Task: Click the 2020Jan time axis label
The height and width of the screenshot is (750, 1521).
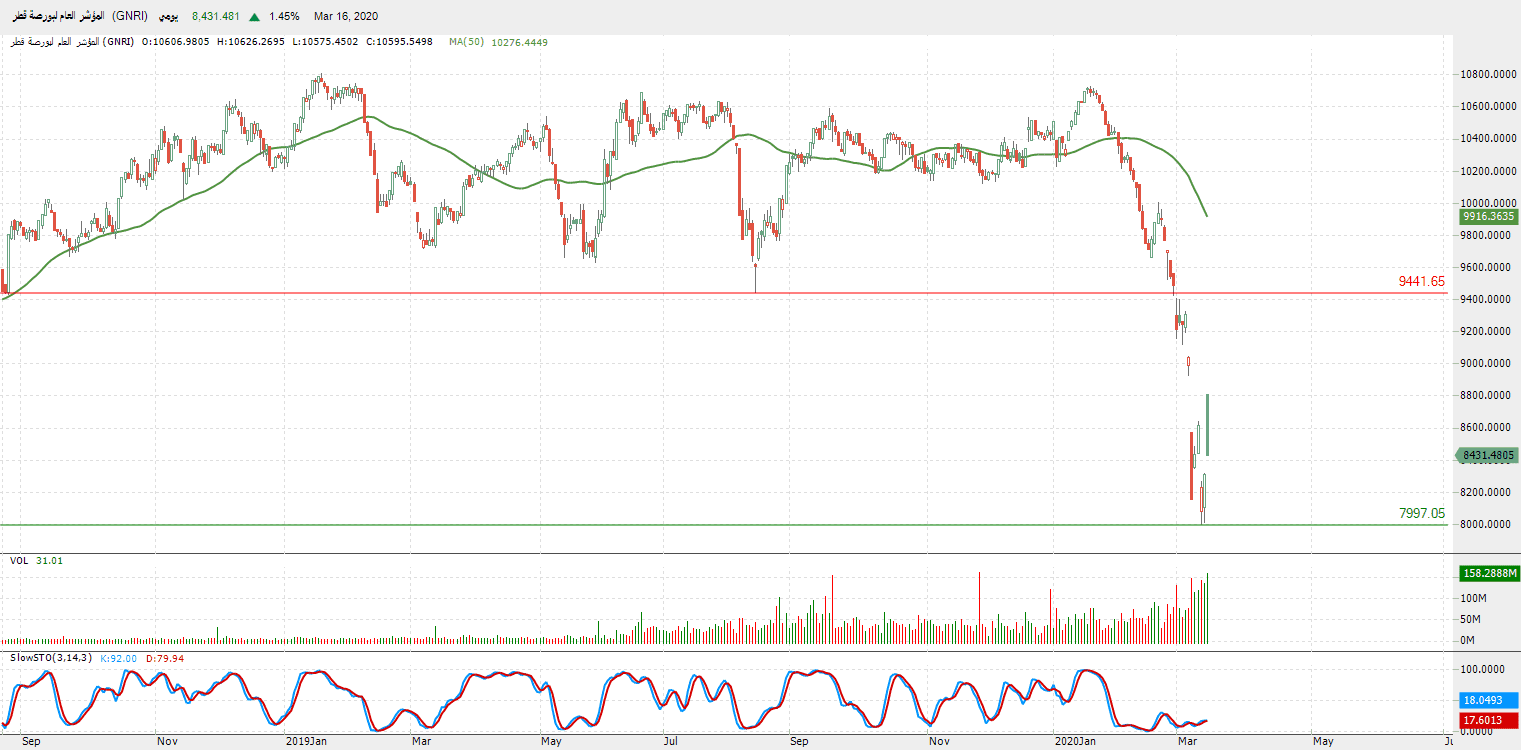Action: point(1077,741)
